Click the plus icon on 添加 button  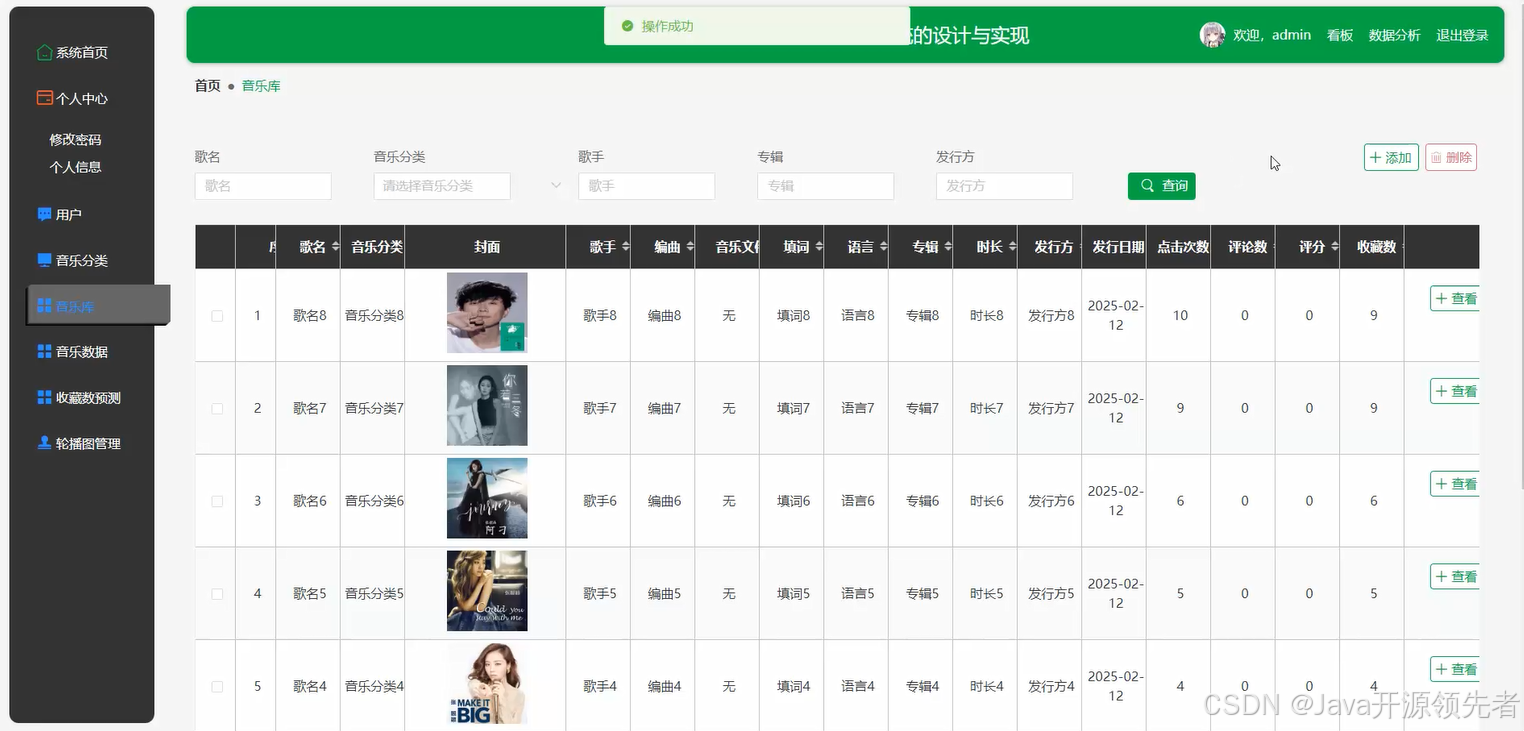pyautogui.click(x=1376, y=158)
